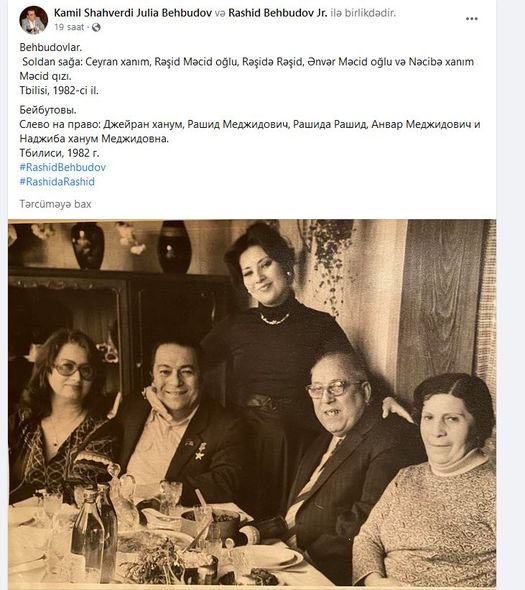Open the 19 saat timestamp link
Image resolution: width=525 pixels, height=590 pixels.
point(69,27)
